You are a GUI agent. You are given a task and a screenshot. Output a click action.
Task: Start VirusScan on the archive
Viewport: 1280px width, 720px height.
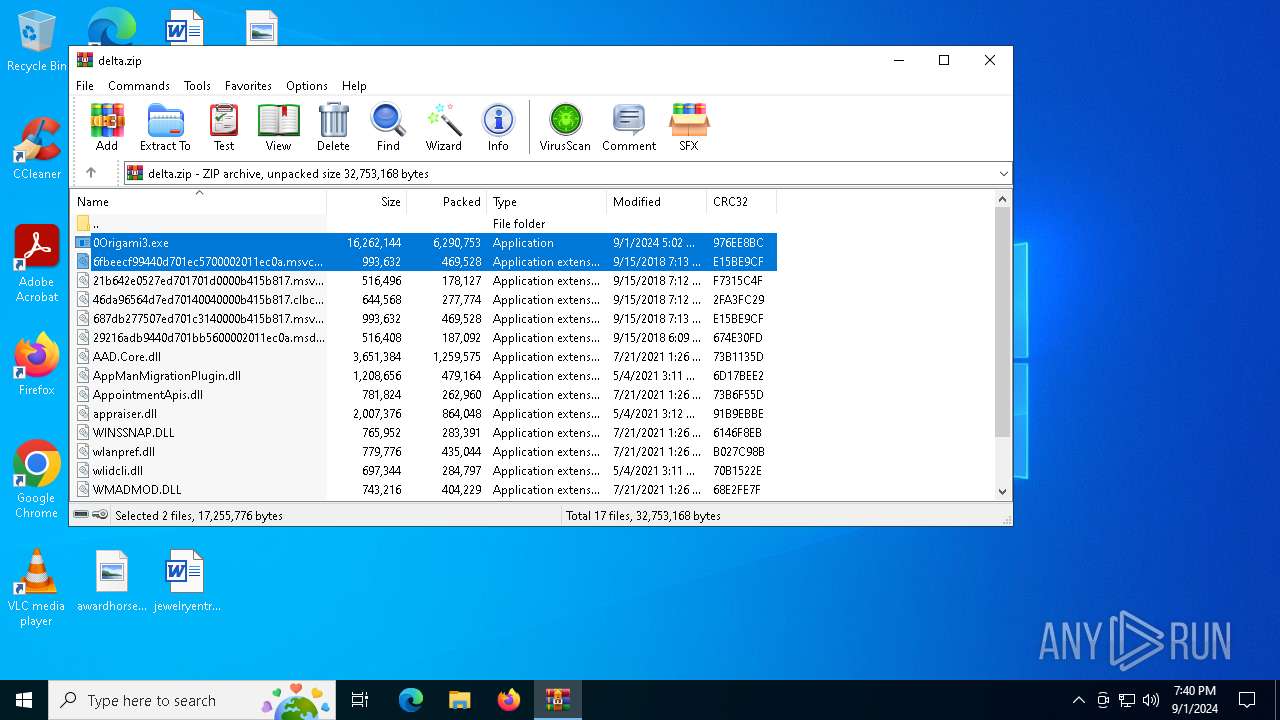click(x=565, y=127)
